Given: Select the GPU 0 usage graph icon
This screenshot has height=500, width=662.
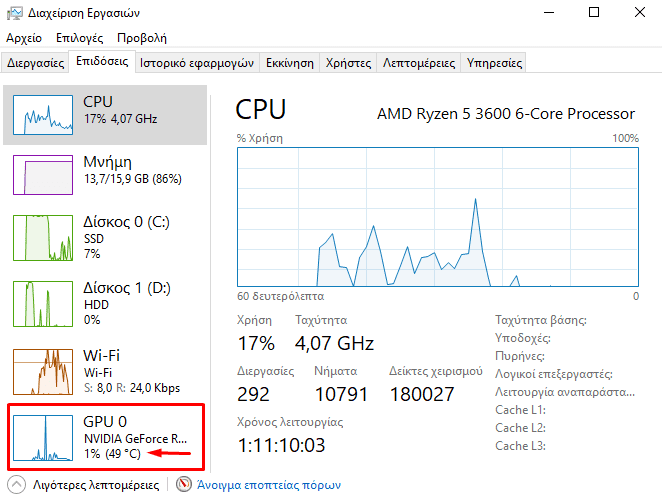Looking at the screenshot, I should tap(43, 437).
